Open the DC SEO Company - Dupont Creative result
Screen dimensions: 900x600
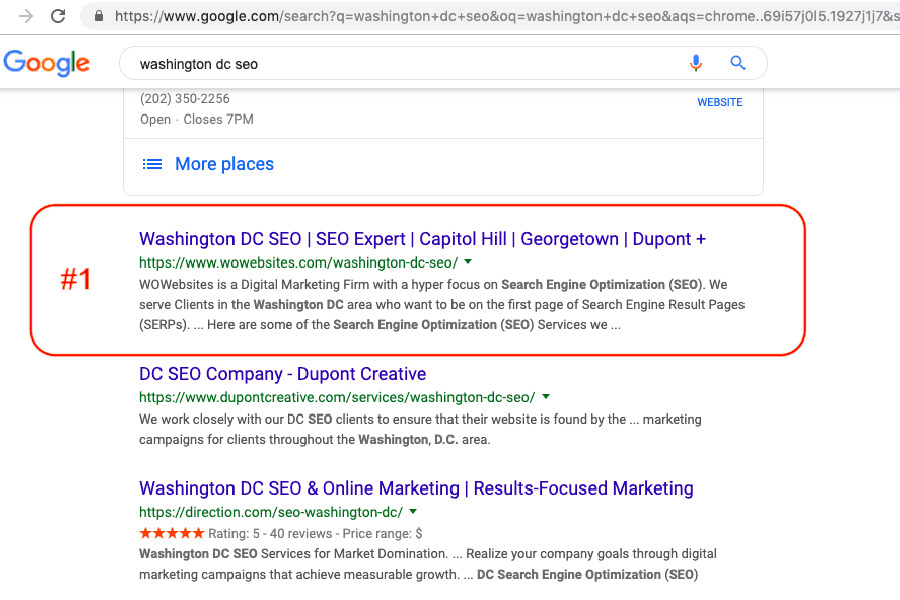(x=282, y=374)
